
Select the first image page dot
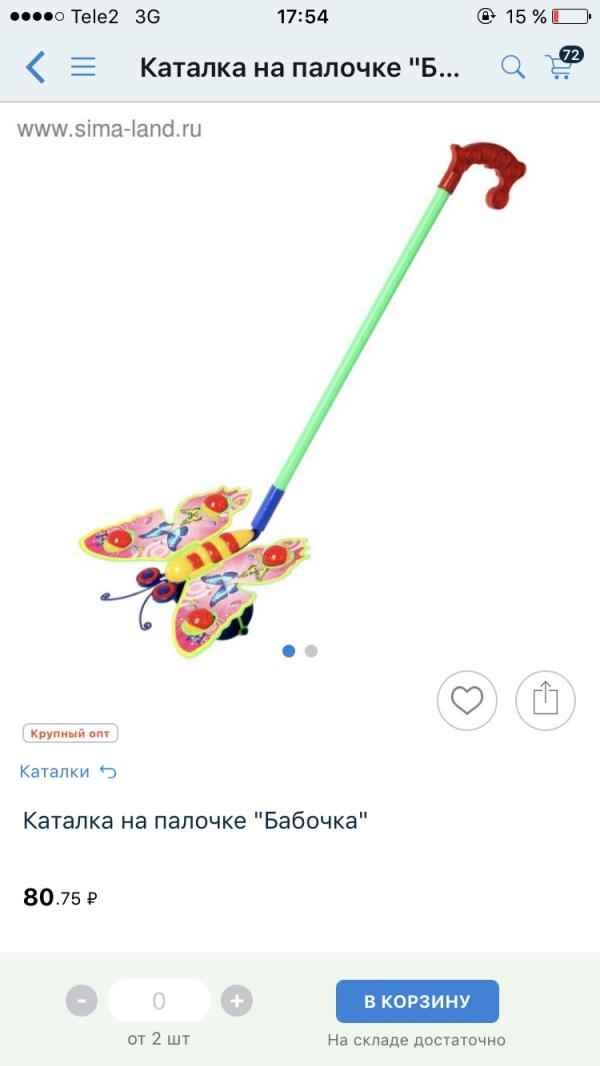click(x=289, y=651)
